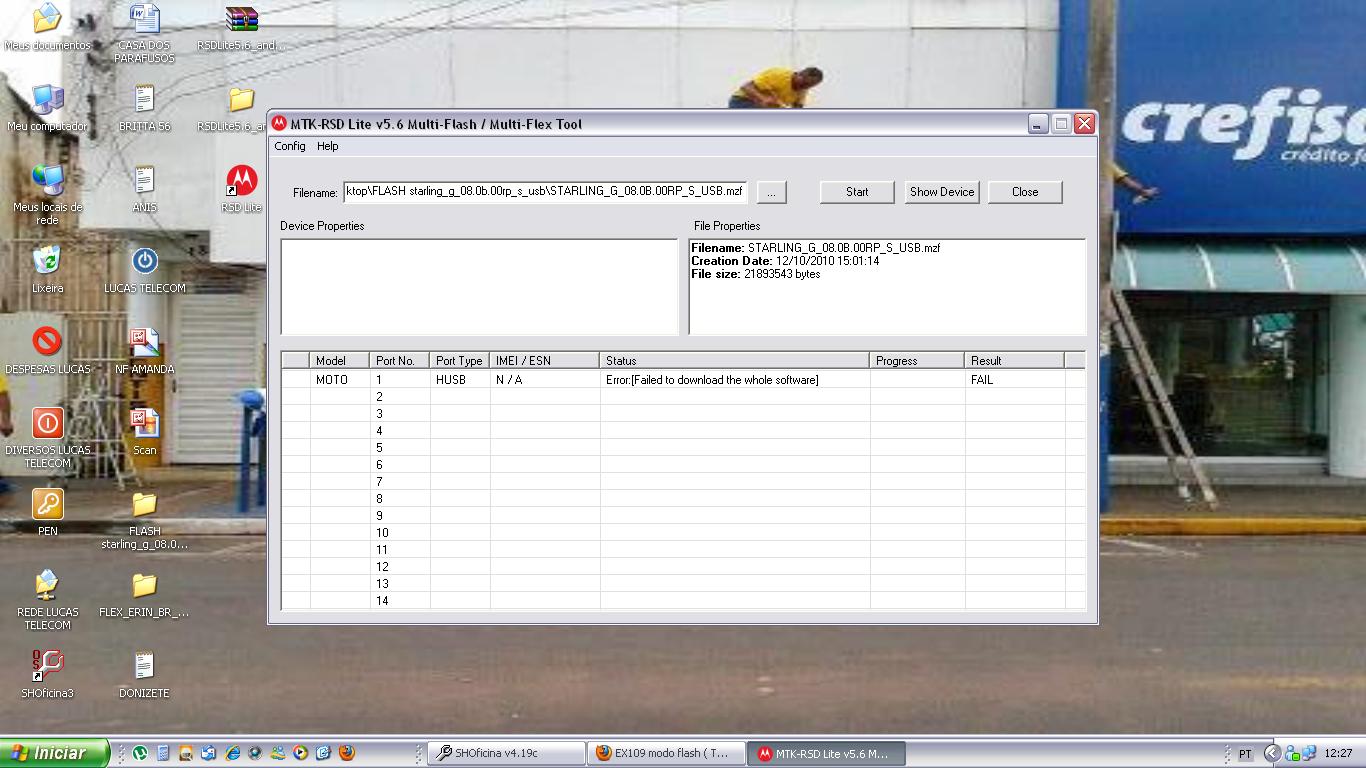Switch to EX109 modo flash Firefox window
1366x768 pixels.
[666, 753]
